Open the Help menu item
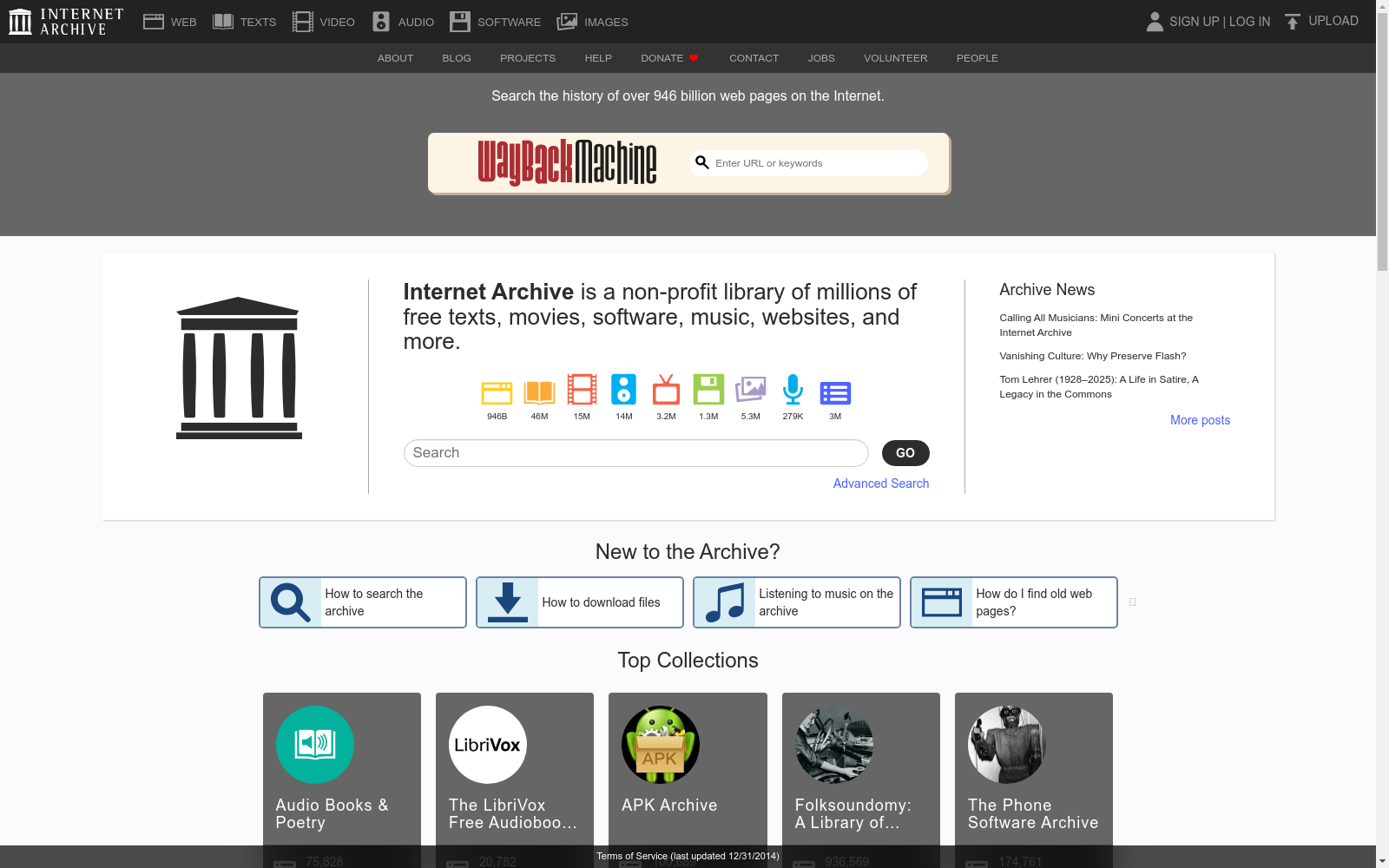 [598, 58]
